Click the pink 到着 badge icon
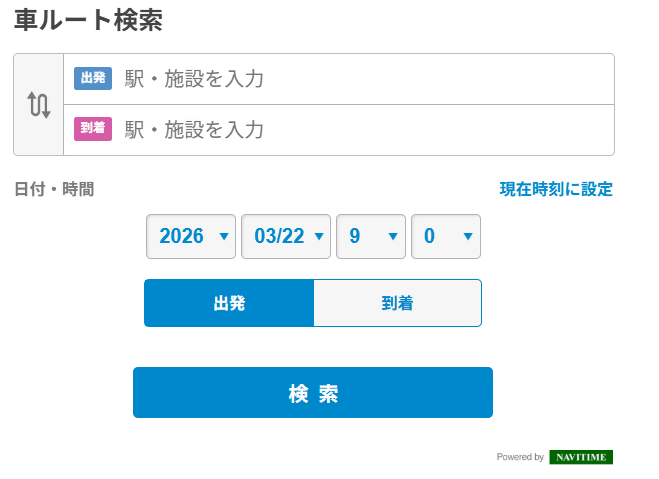659x479 pixels. 93,129
